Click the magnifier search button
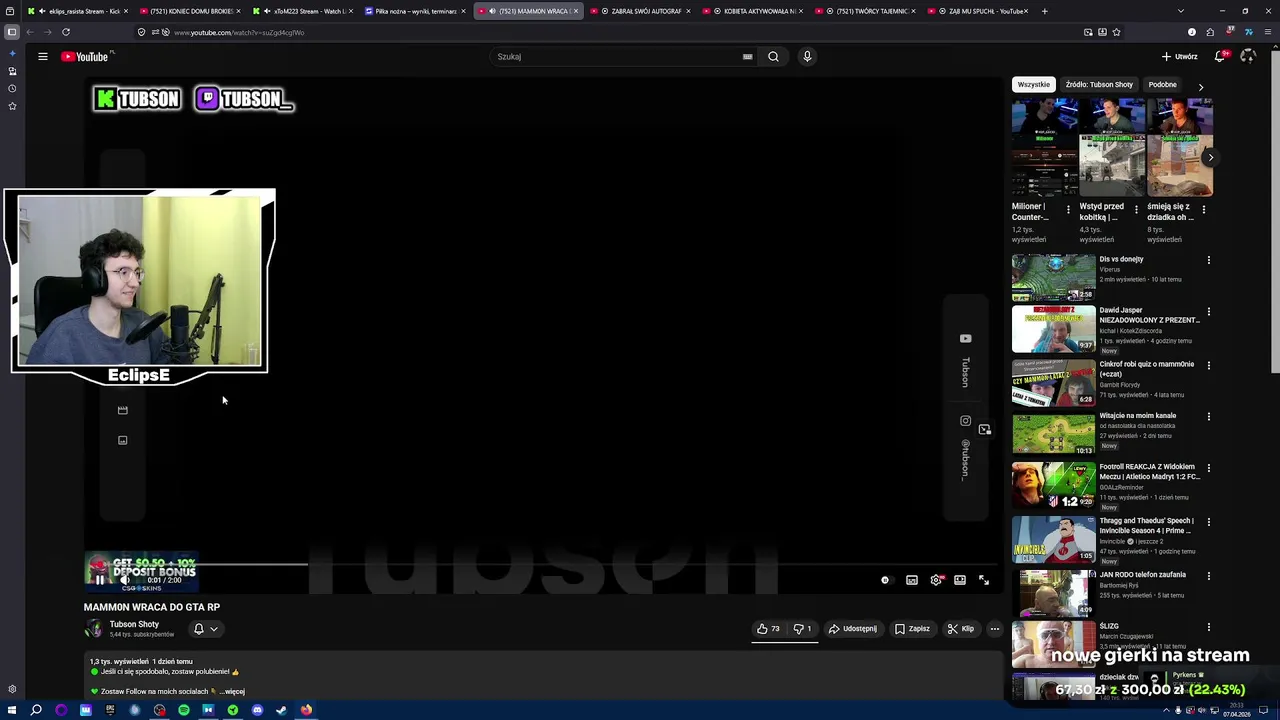 (x=773, y=57)
